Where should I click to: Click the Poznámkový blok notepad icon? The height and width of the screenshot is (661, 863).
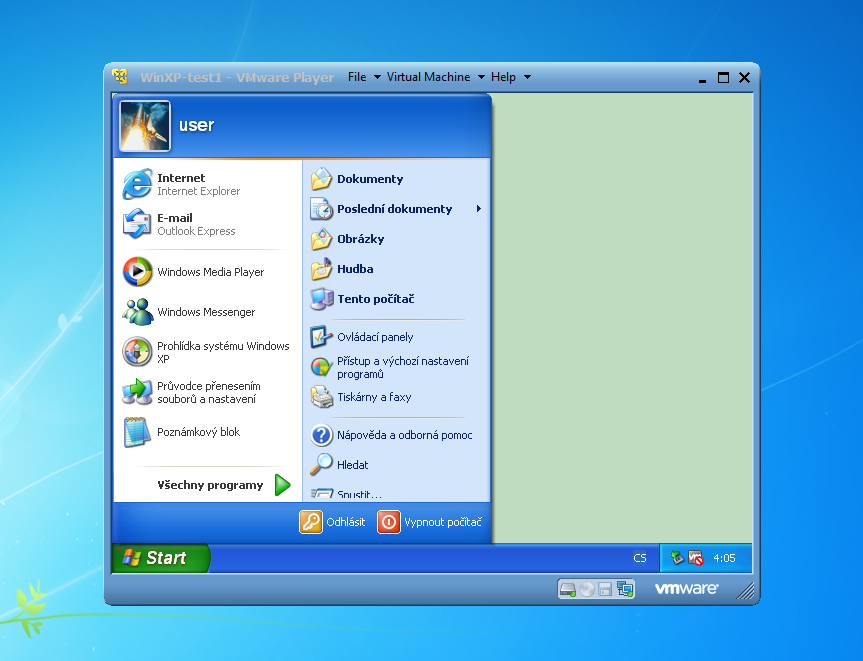point(137,431)
